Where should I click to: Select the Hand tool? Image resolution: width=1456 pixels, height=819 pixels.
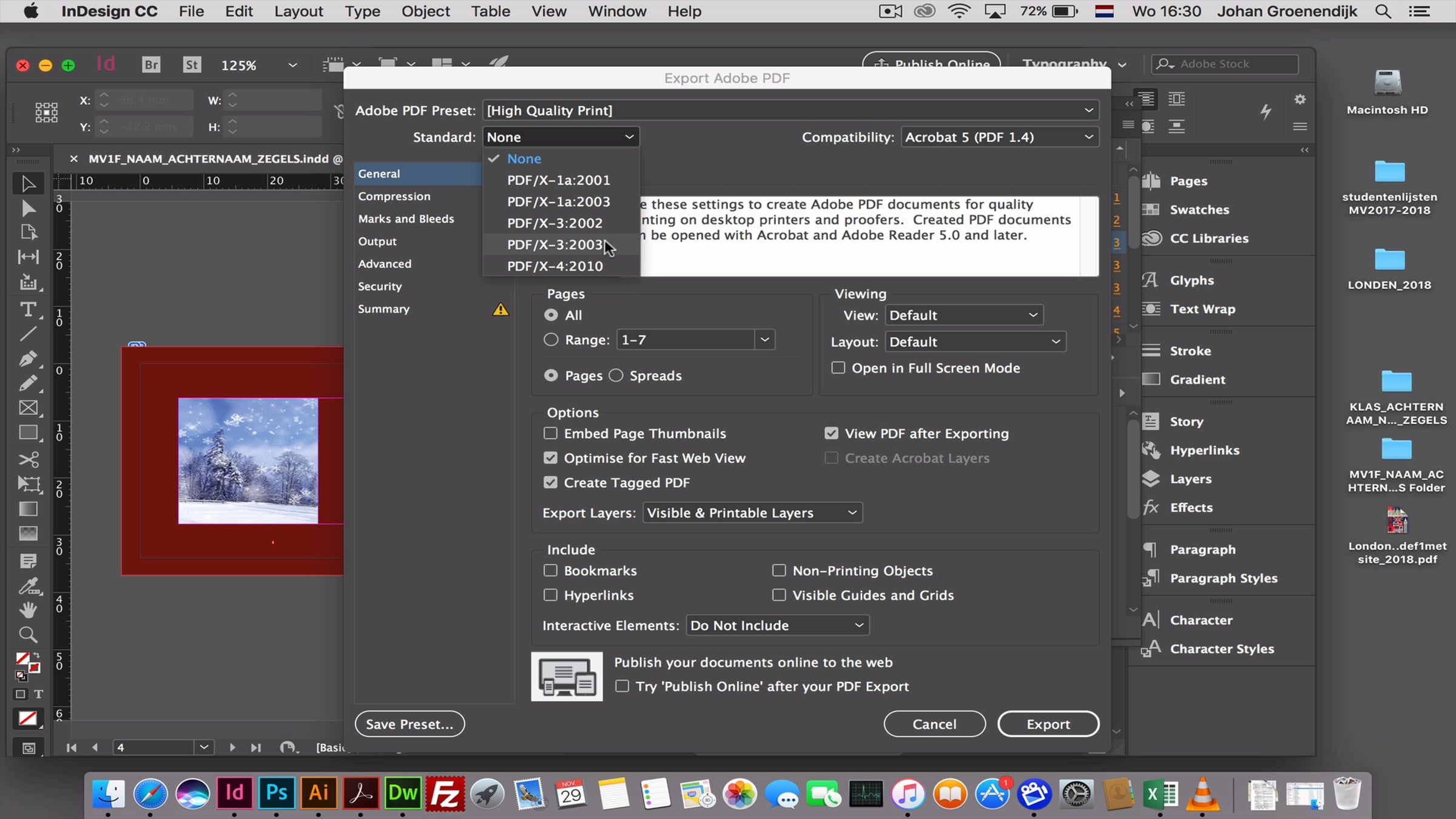(28, 610)
